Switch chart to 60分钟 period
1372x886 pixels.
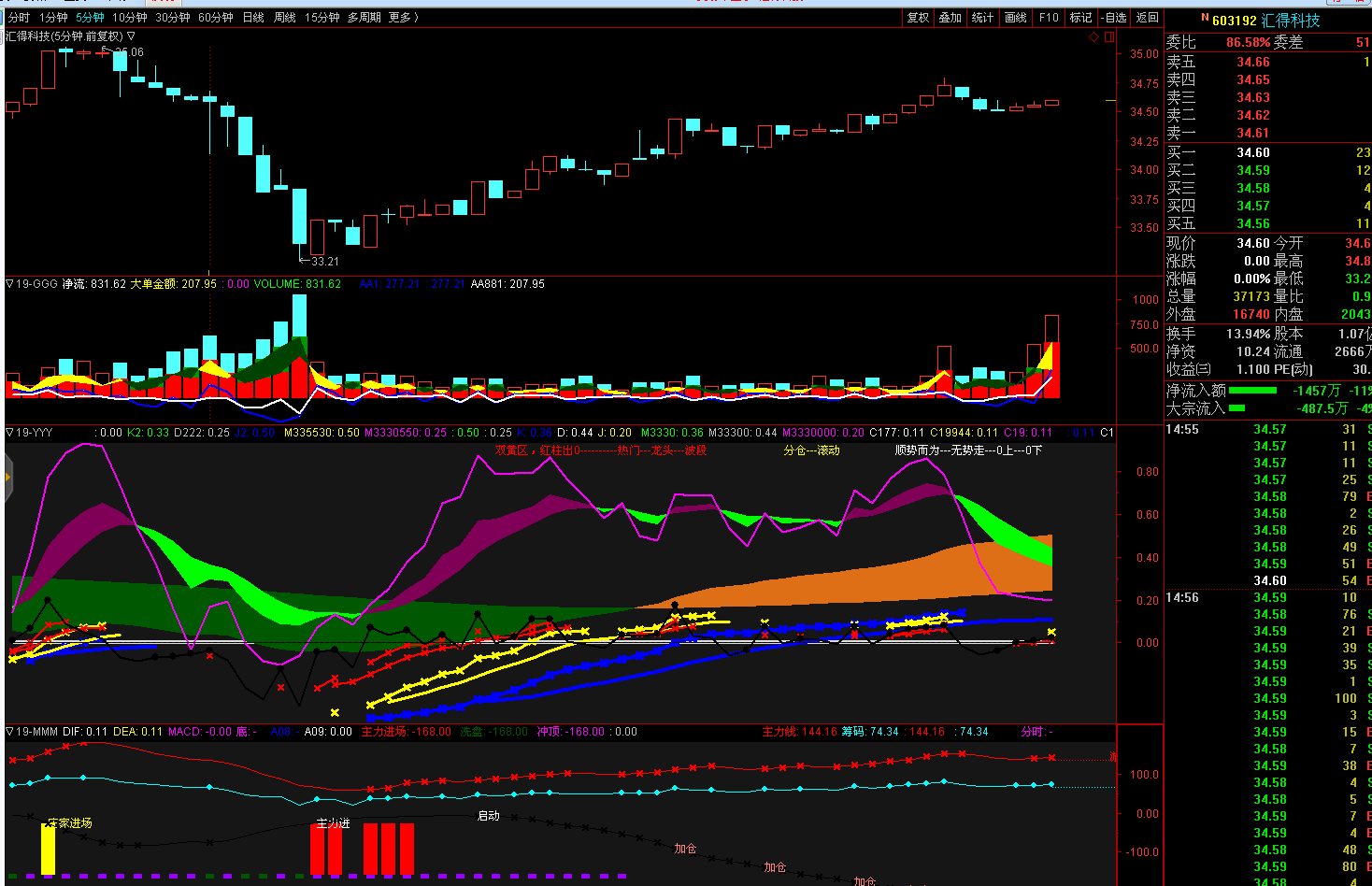[x=216, y=18]
